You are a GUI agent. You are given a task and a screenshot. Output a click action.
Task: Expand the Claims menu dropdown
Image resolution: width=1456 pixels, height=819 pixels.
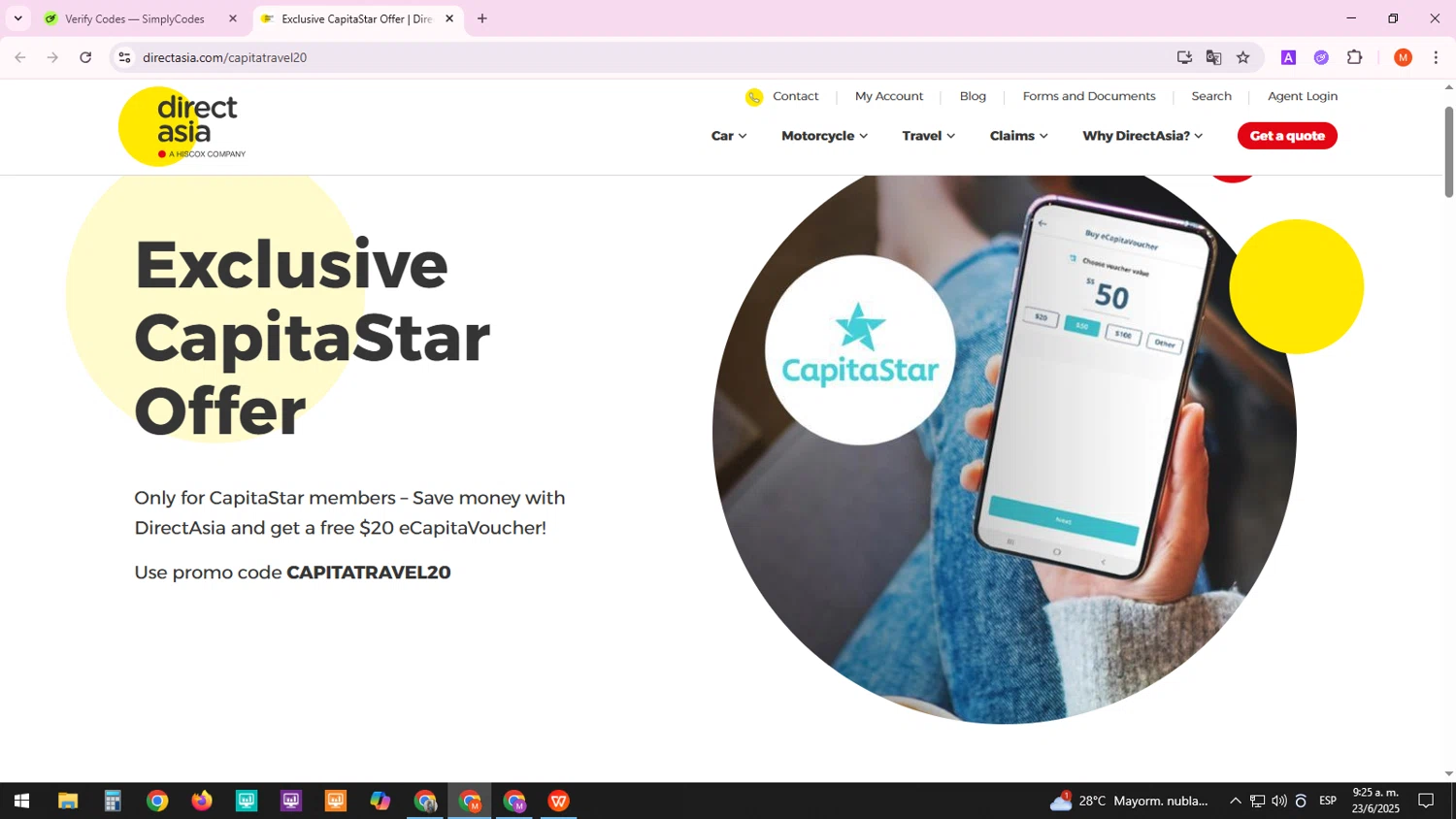[1018, 136]
